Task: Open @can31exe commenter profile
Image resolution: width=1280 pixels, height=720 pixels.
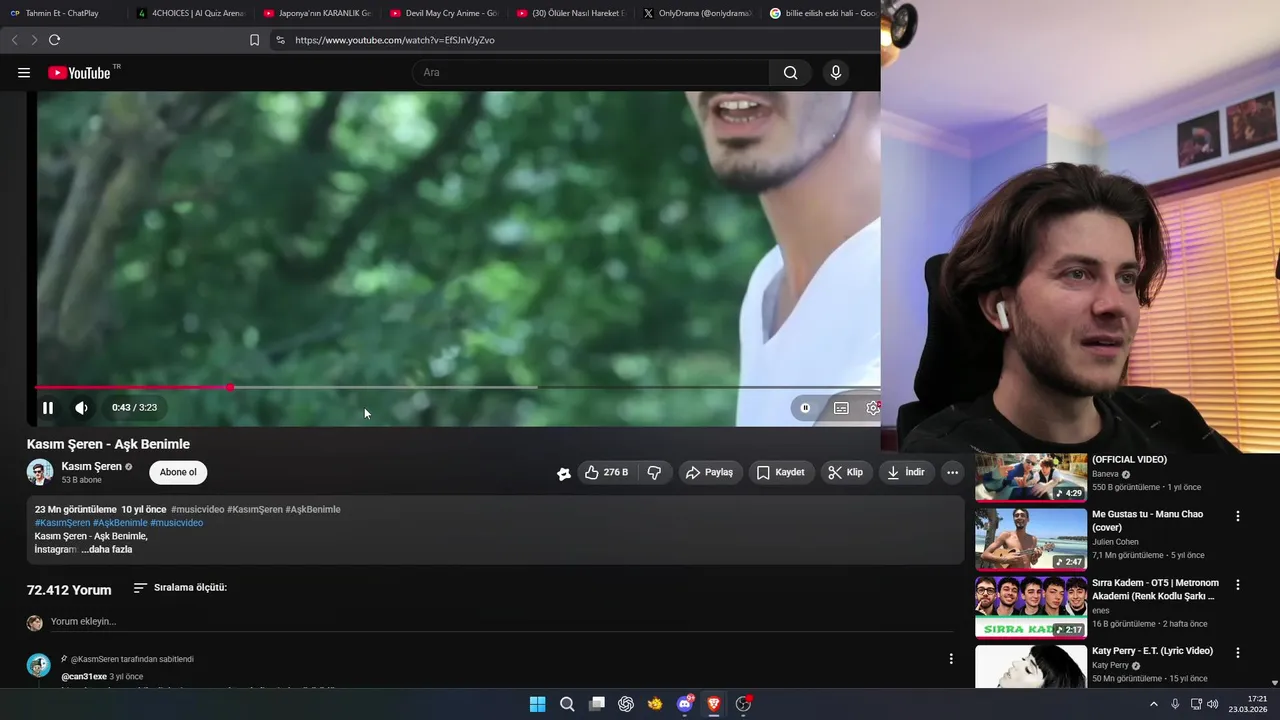Action: pyautogui.click(x=84, y=677)
